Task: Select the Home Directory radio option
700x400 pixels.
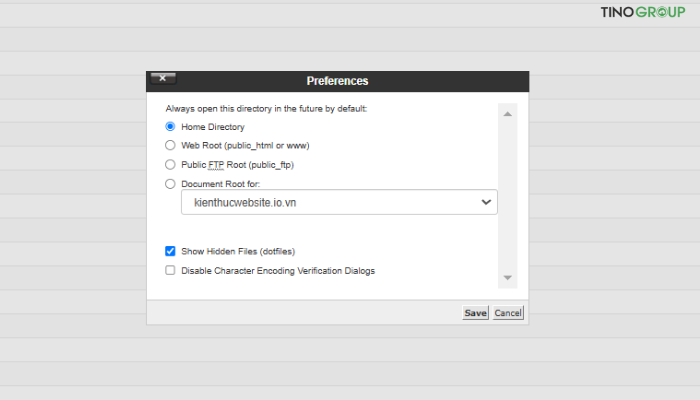Action: coord(170,127)
